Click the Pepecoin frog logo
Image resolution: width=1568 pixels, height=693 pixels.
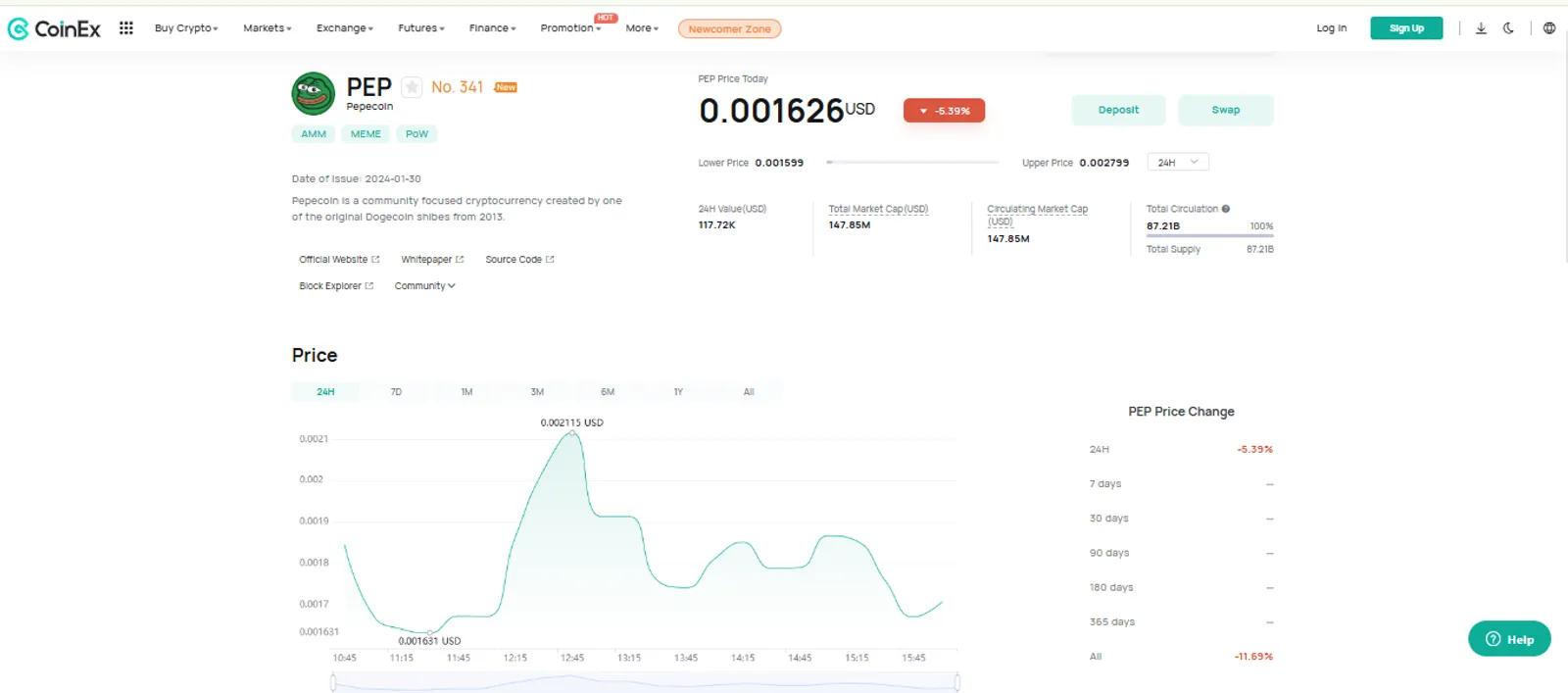coord(314,94)
